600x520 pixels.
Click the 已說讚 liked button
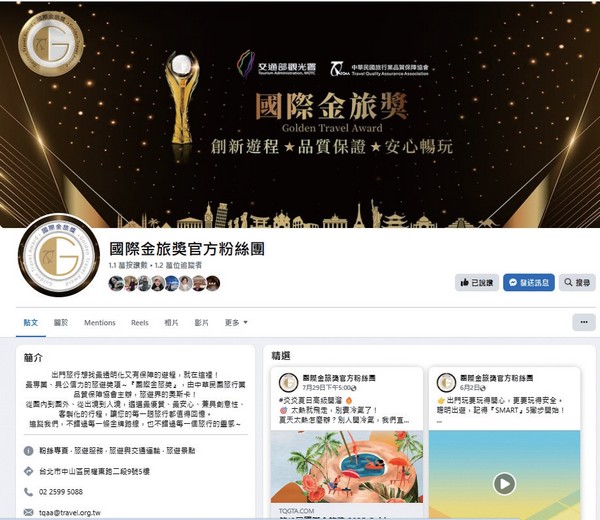point(476,282)
